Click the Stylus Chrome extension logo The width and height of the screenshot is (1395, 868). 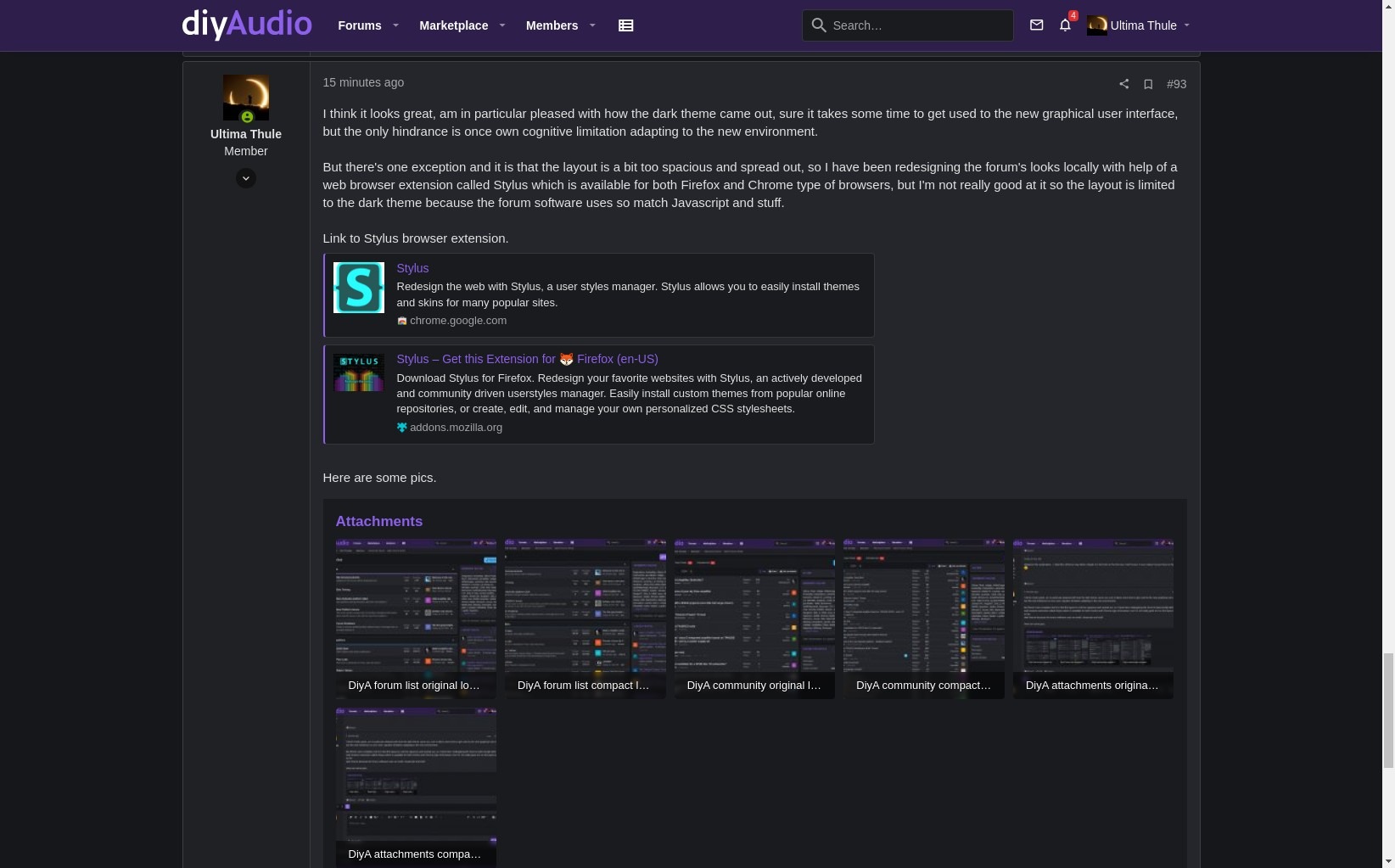[x=359, y=288]
